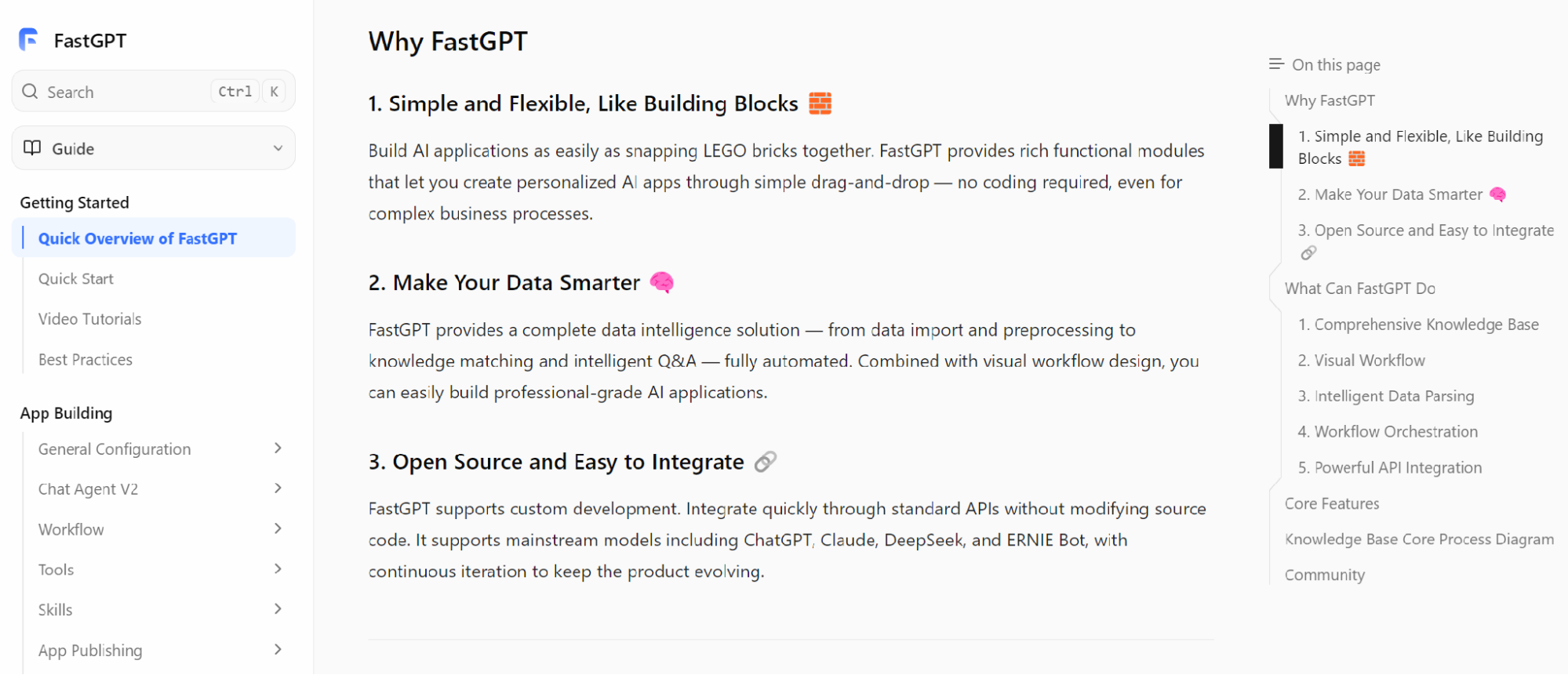Image resolution: width=1568 pixels, height=675 pixels.
Task: Click the brain icon in the table of contents
Action: click(x=1497, y=194)
